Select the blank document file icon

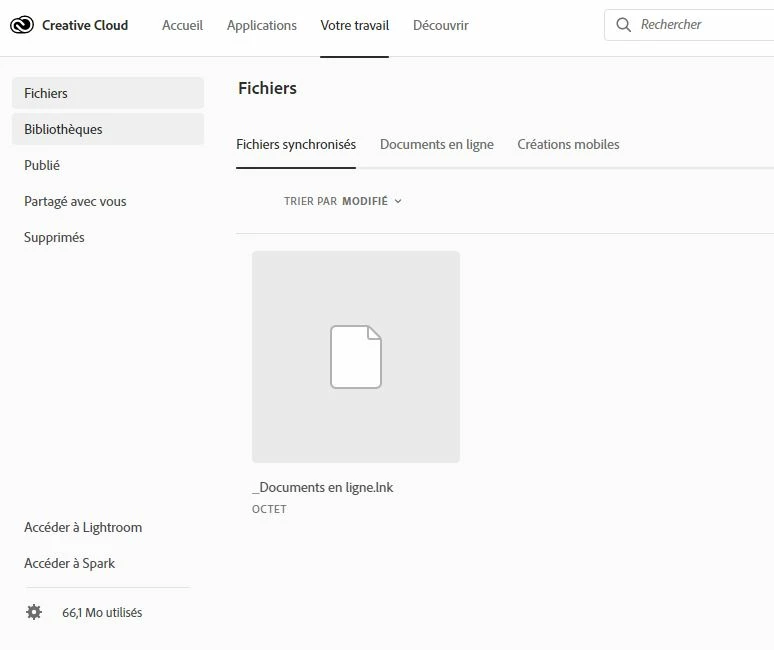[356, 357]
